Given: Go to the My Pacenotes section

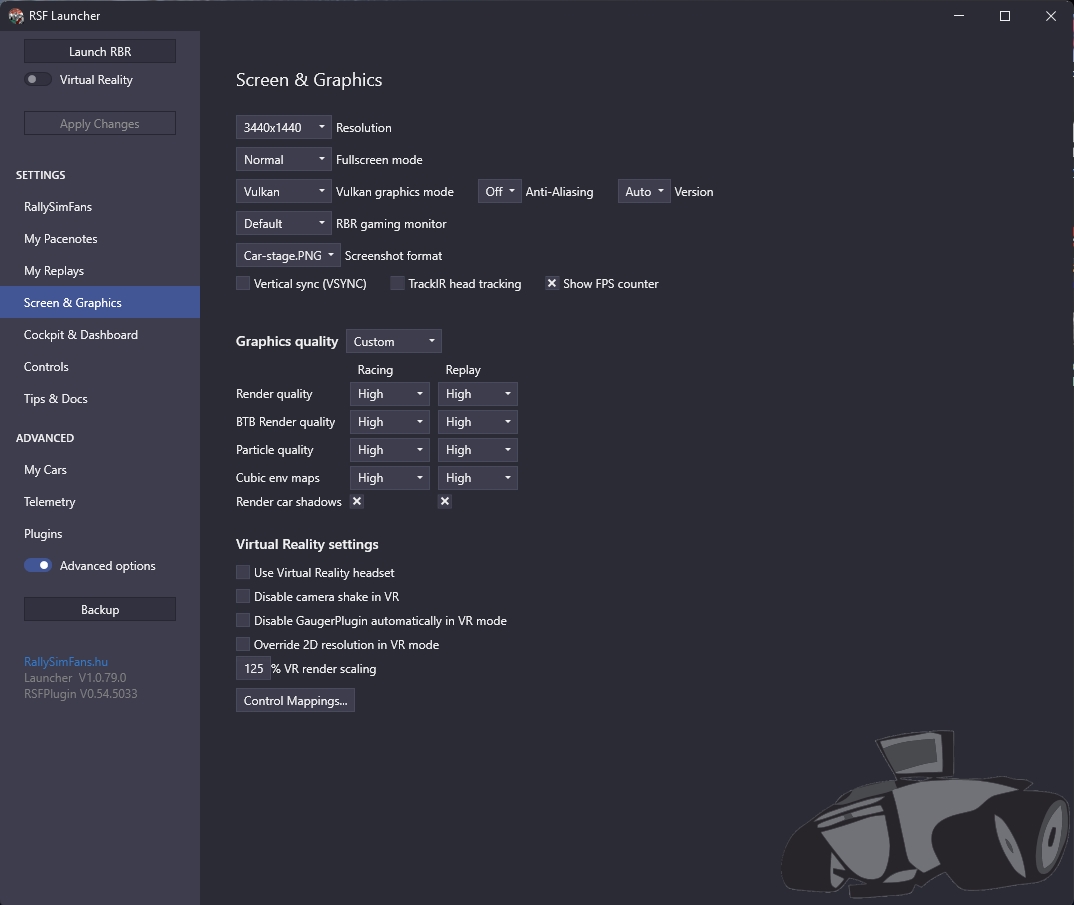Looking at the screenshot, I should (61, 239).
